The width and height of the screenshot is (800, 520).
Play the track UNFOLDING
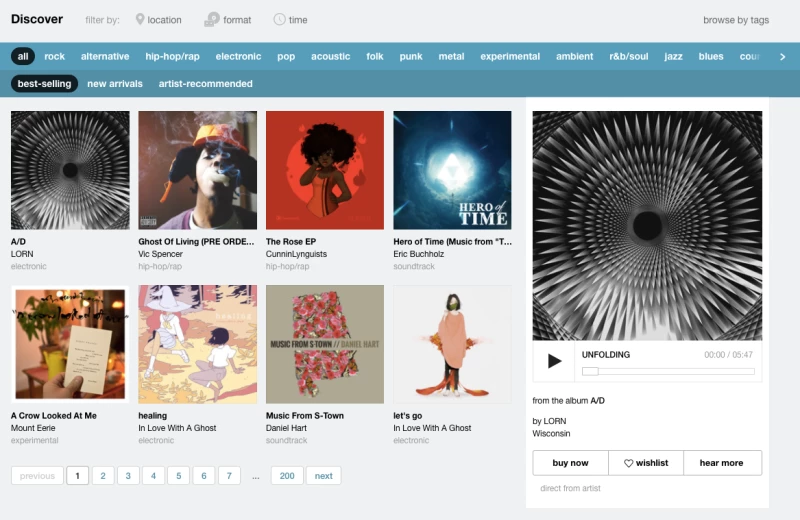[554, 361]
